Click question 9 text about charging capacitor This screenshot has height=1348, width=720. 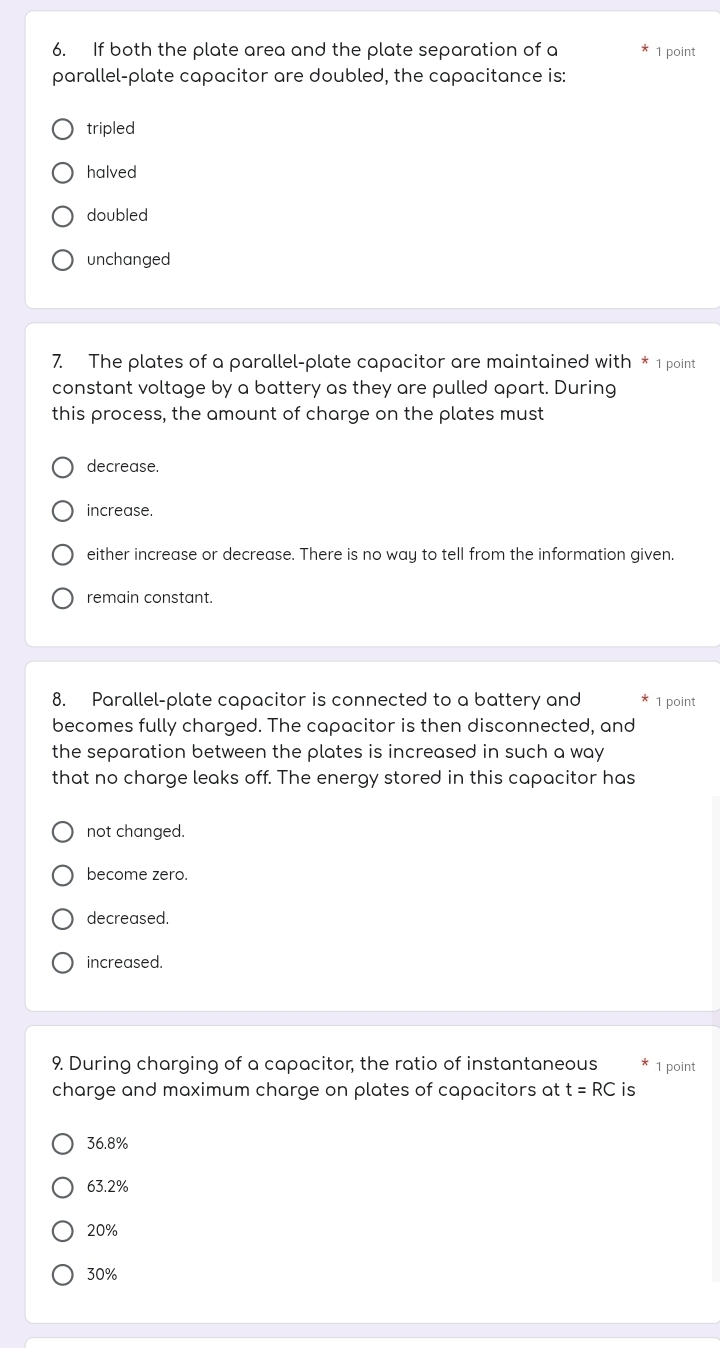[x=344, y=1077]
